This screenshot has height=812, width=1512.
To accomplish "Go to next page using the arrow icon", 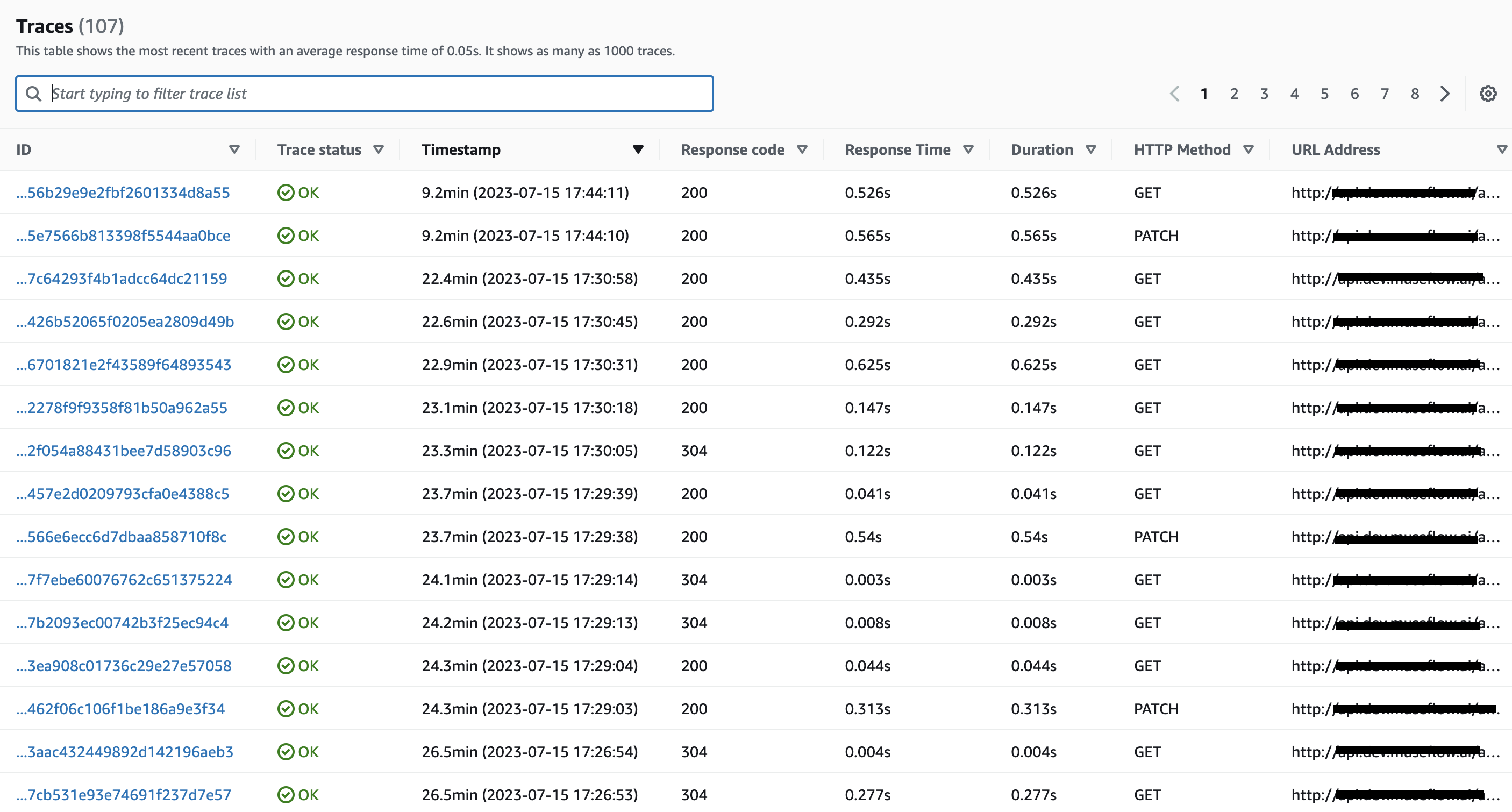I will (x=1445, y=94).
